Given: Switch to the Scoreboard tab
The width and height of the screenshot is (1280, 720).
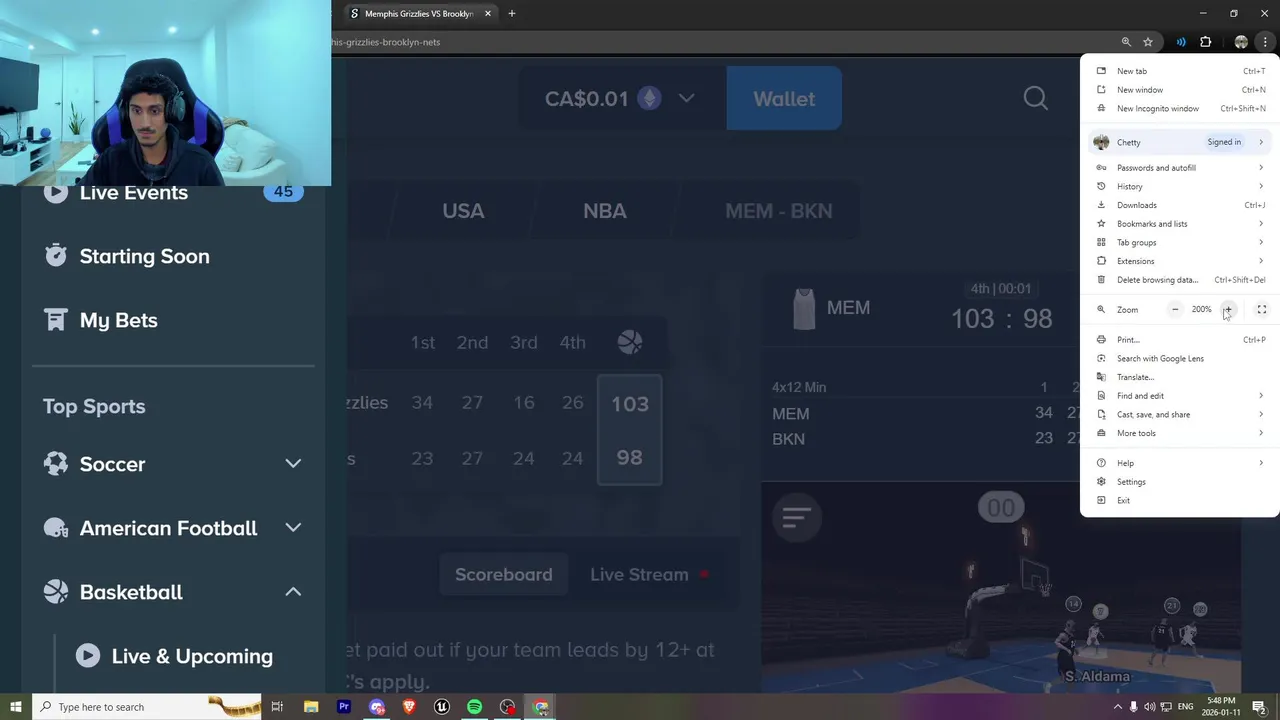Looking at the screenshot, I should point(503,574).
